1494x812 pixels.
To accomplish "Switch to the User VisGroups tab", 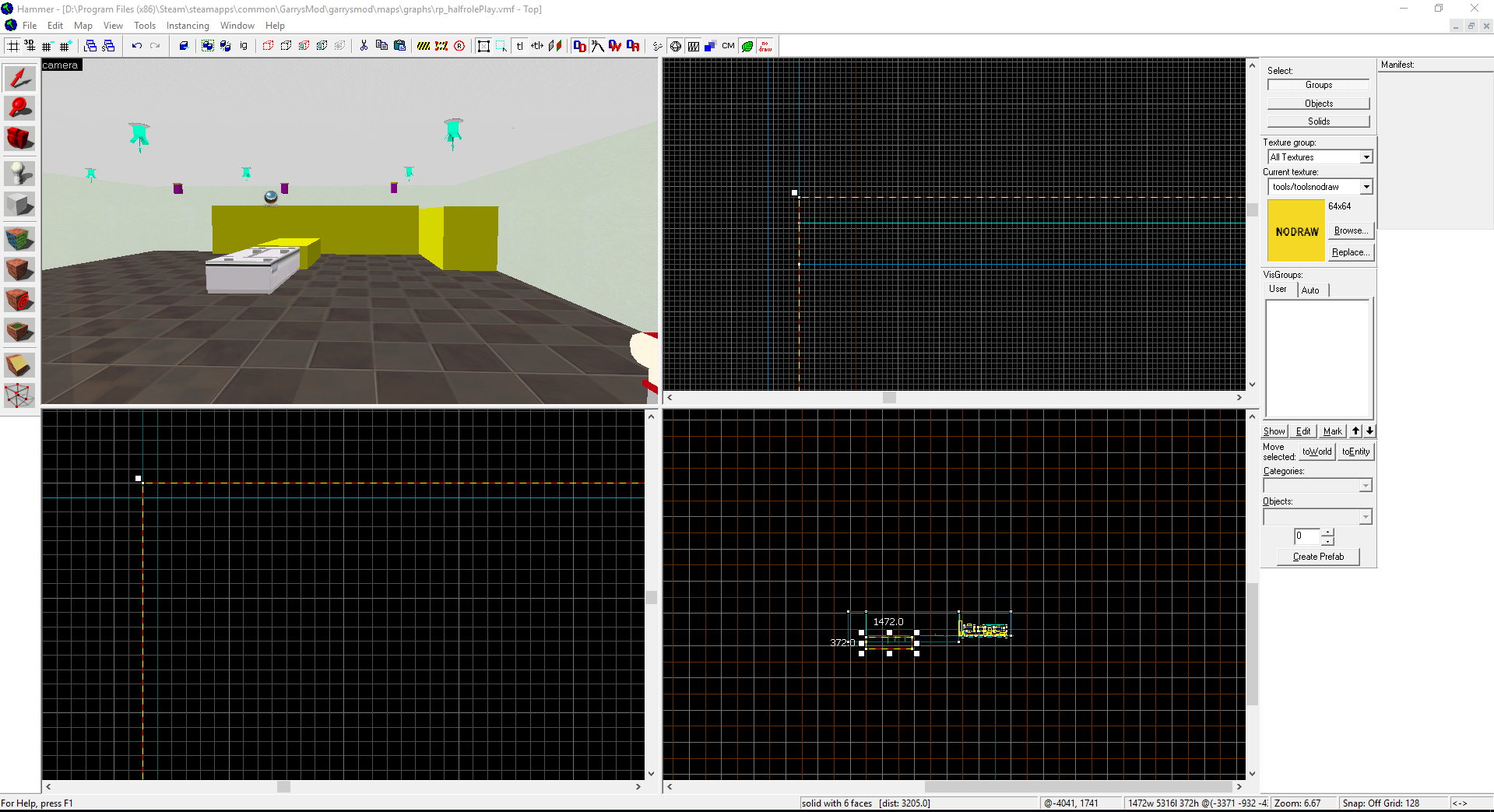I will tap(1278, 289).
